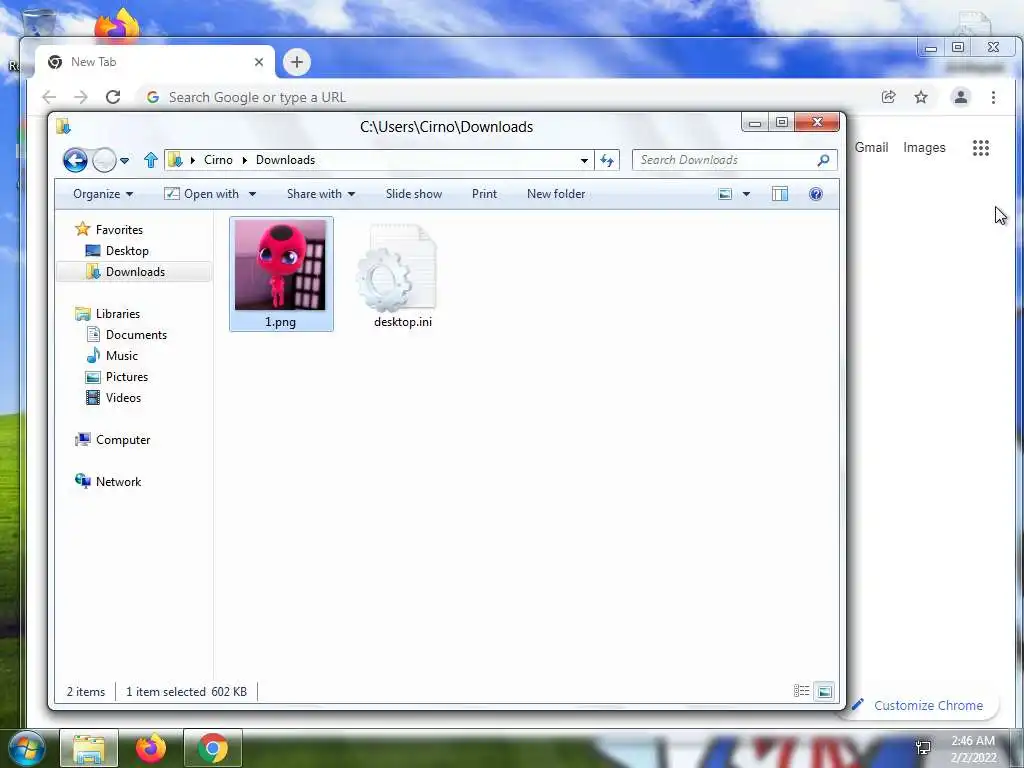Open Explorer help with the question icon

pos(816,194)
